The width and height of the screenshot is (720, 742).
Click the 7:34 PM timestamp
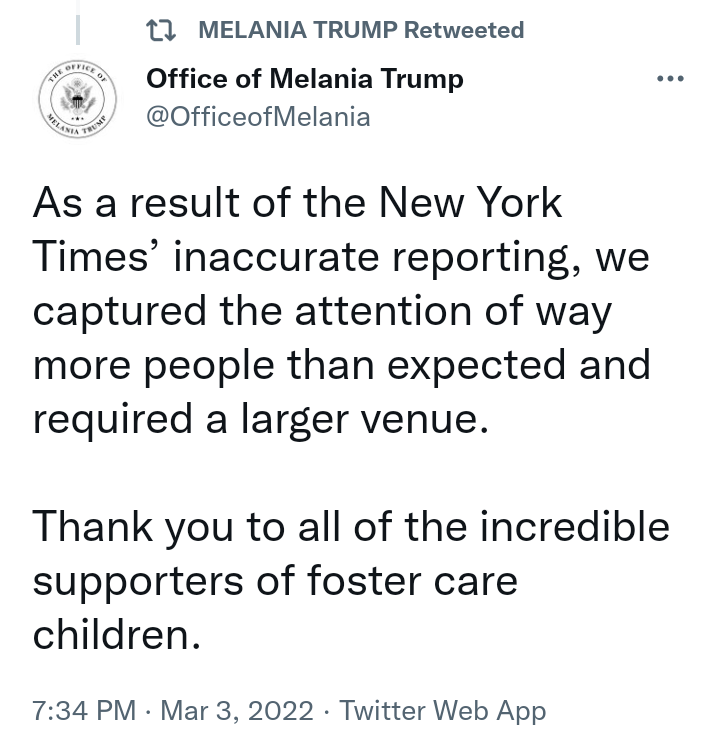point(84,710)
